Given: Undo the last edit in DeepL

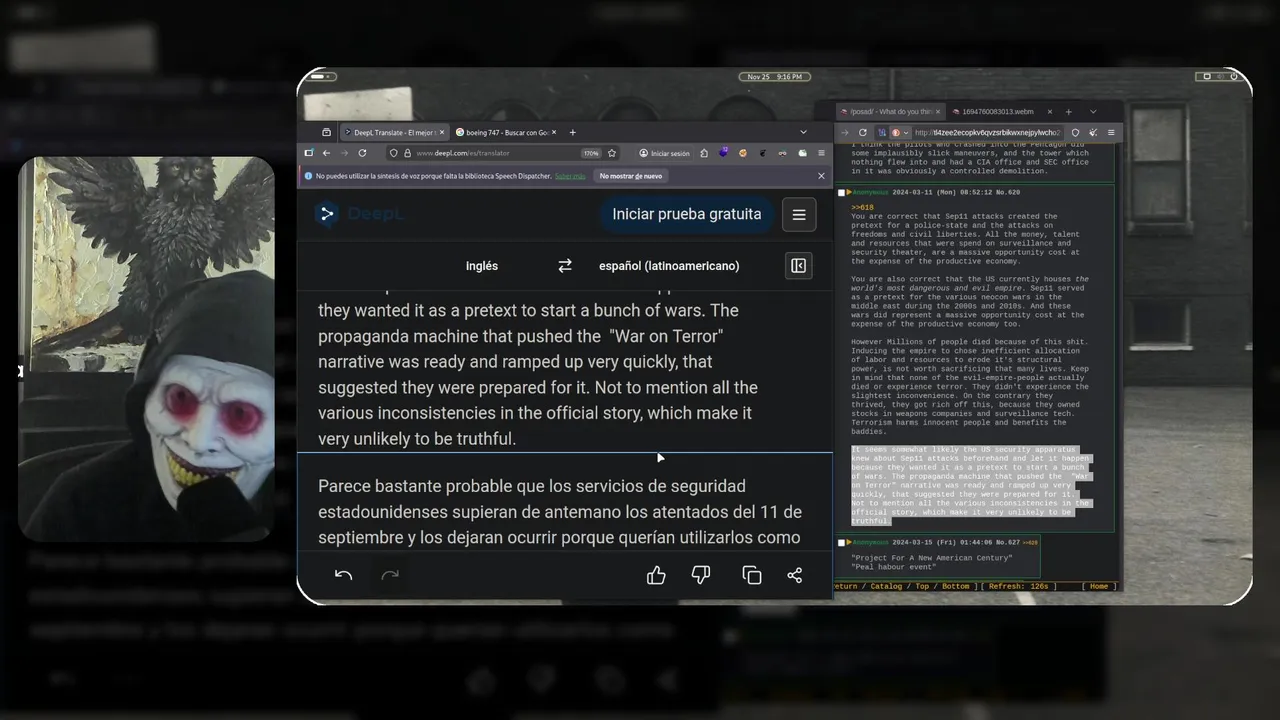Looking at the screenshot, I should (343, 575).
